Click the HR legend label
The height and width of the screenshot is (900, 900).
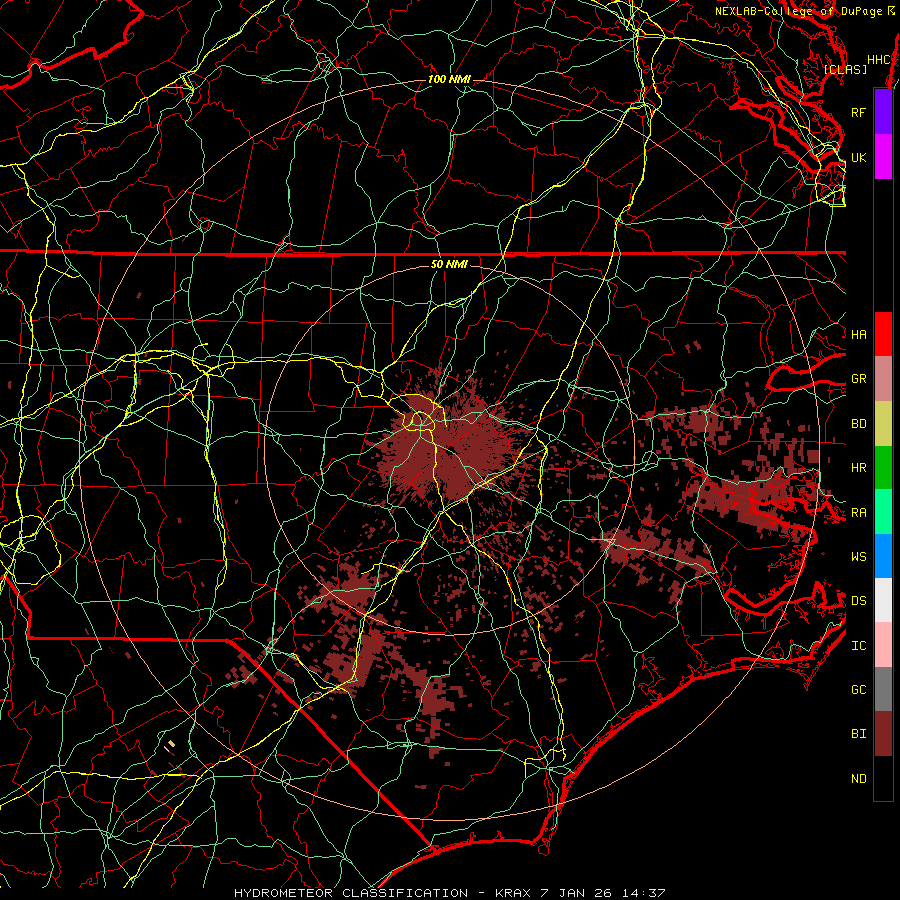tap(858, 468)
